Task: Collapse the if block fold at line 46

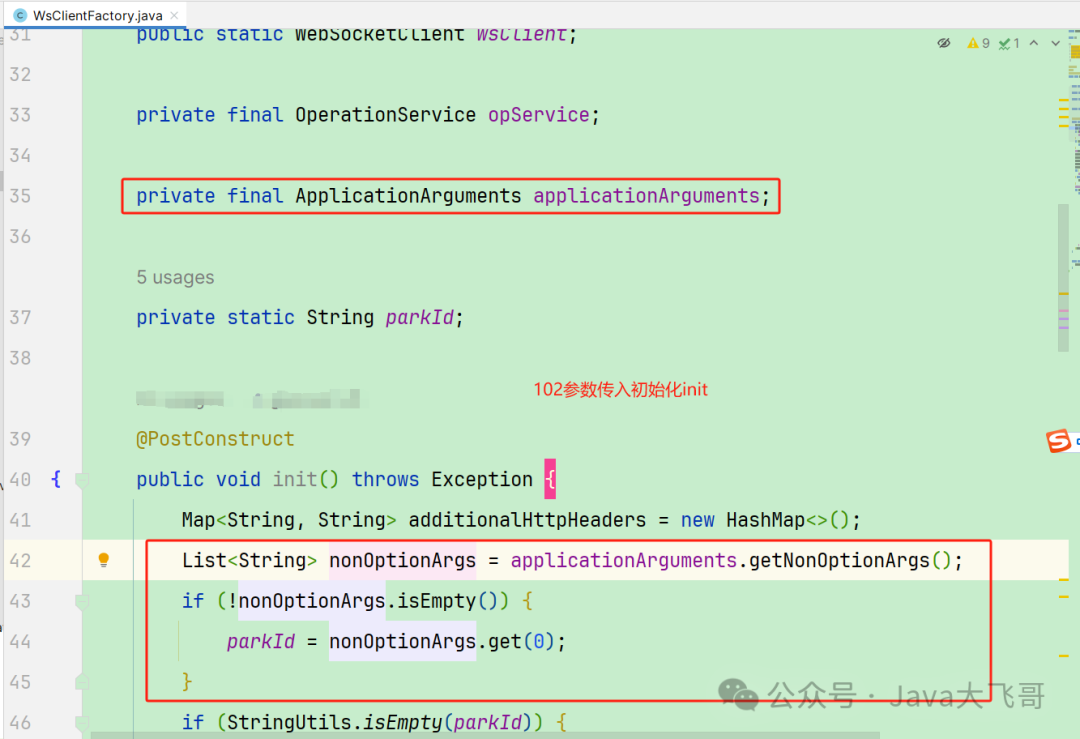Action: (x=82, y=722)
